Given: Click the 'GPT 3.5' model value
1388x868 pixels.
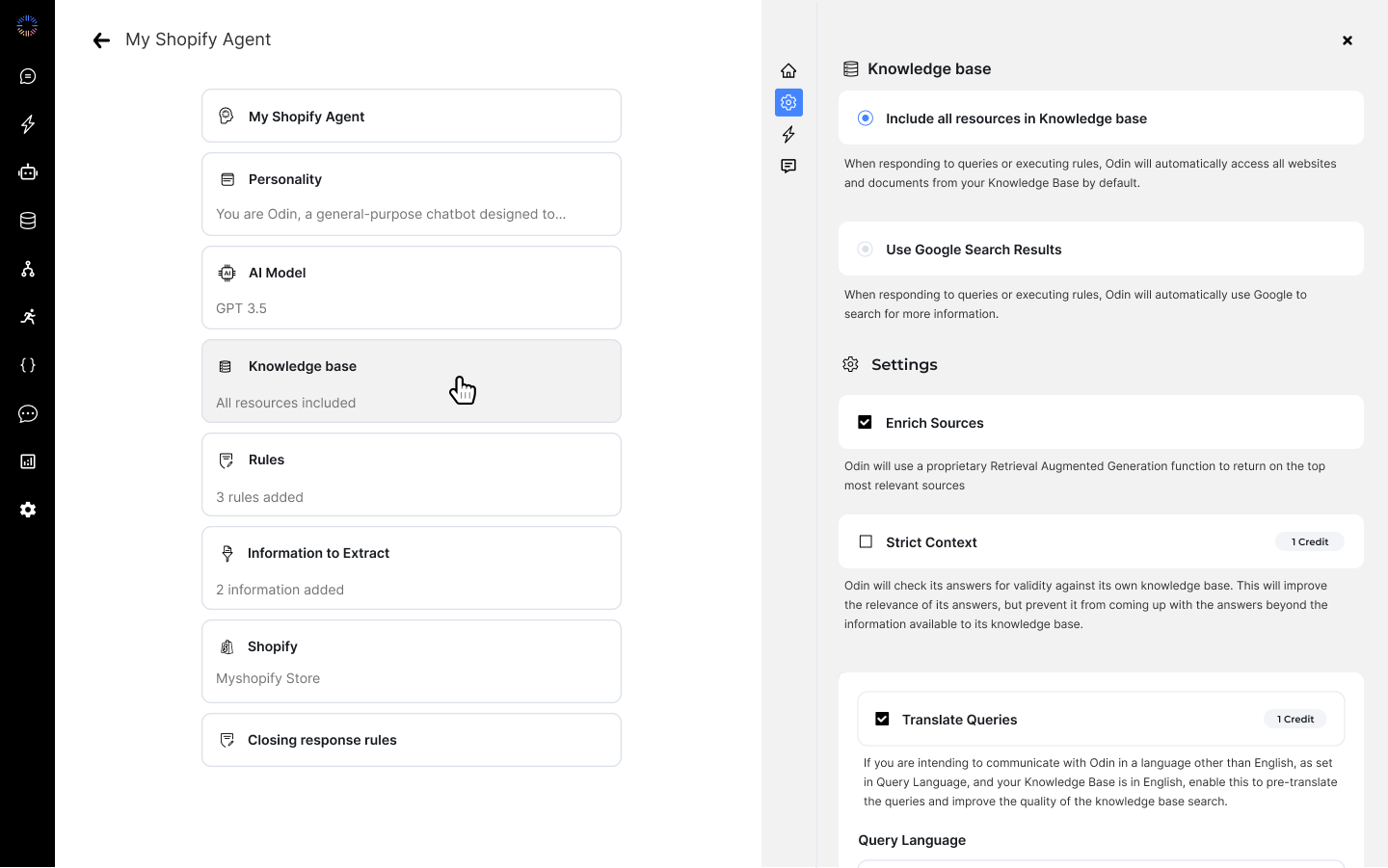Looking at the screenshot, I should point(241,308).
